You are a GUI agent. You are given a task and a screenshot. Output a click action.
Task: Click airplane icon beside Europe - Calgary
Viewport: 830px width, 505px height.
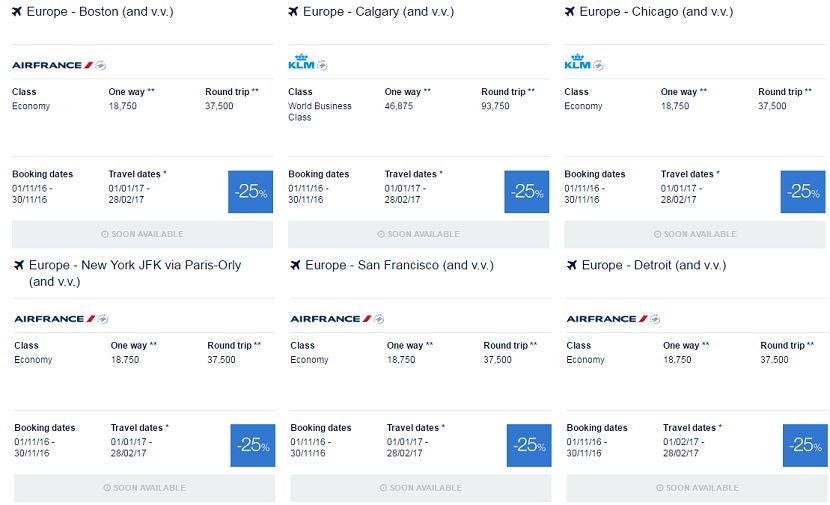coord(293,12)
